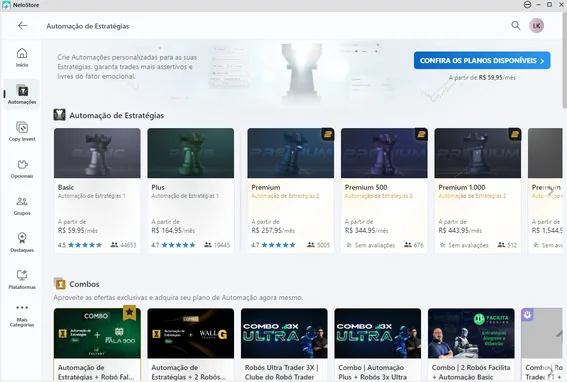The height and width of the screenshot is (382, 567).
Task: Click the orange icon beside Combos heading
Action: tap(60, 284)
